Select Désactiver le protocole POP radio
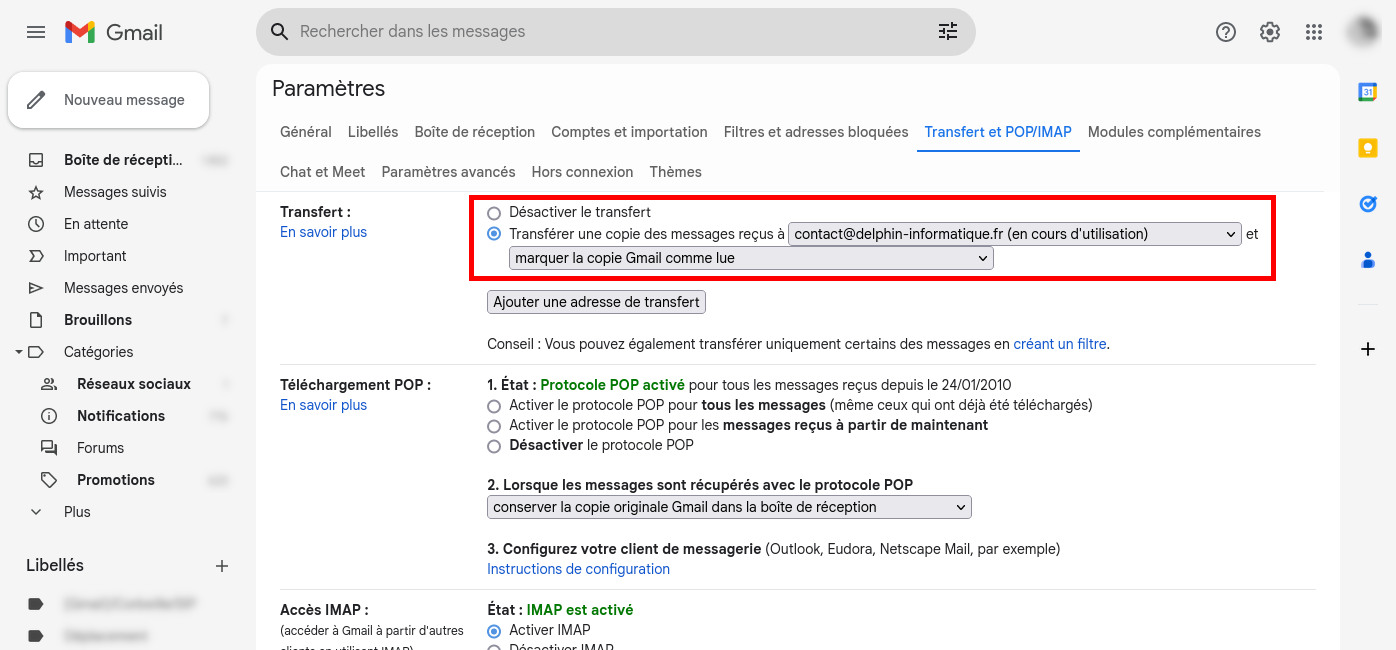 pos(494,446)
